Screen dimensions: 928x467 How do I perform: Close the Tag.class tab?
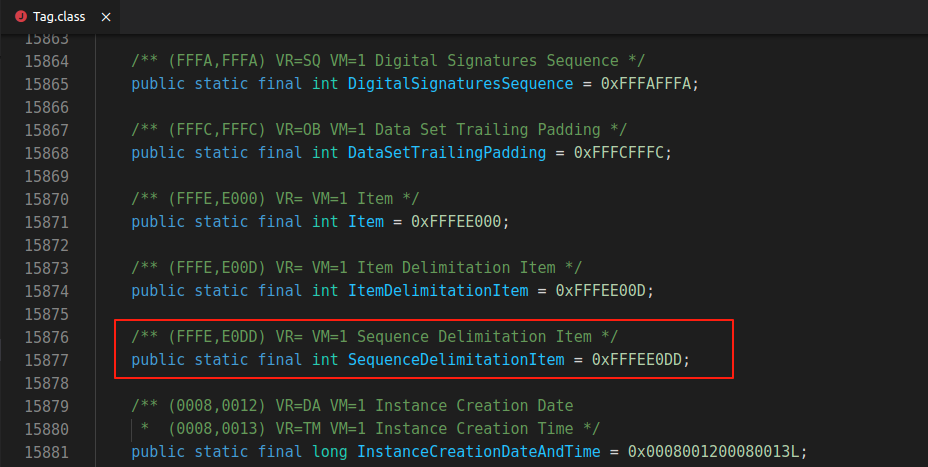pos(106,17)
